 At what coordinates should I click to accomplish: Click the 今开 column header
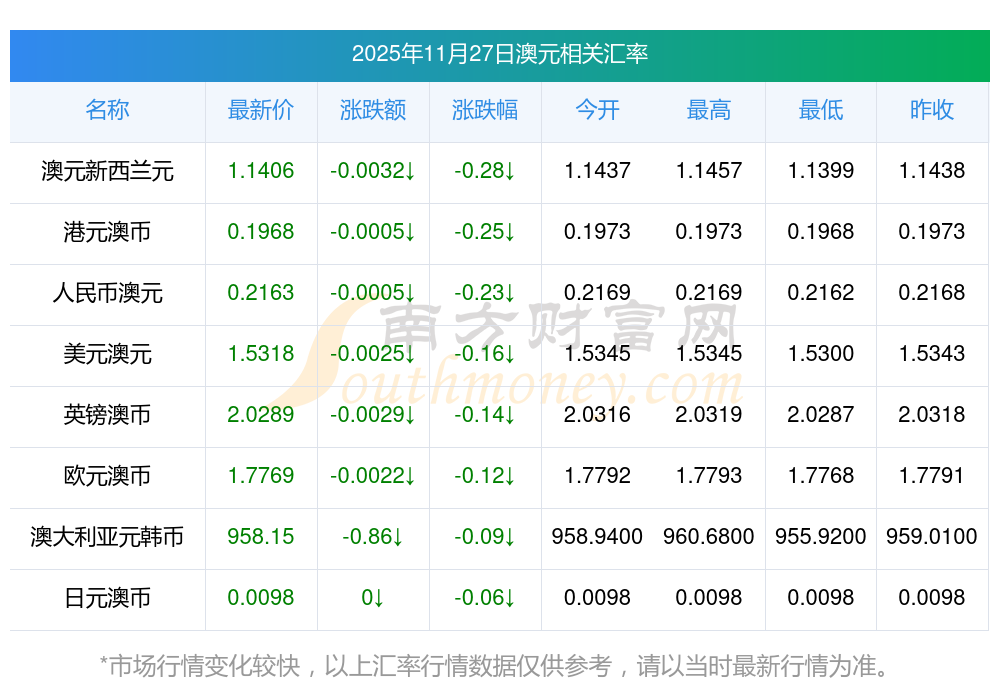point(597,111)
